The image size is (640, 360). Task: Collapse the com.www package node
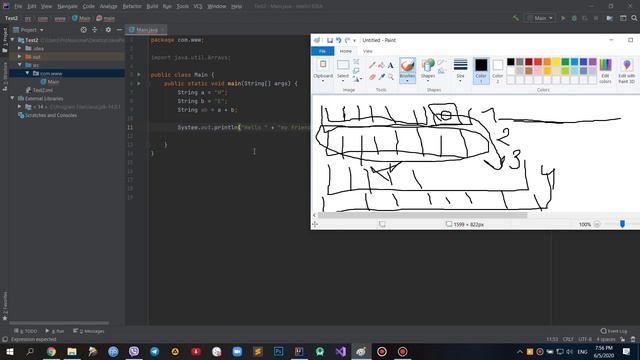27,73
